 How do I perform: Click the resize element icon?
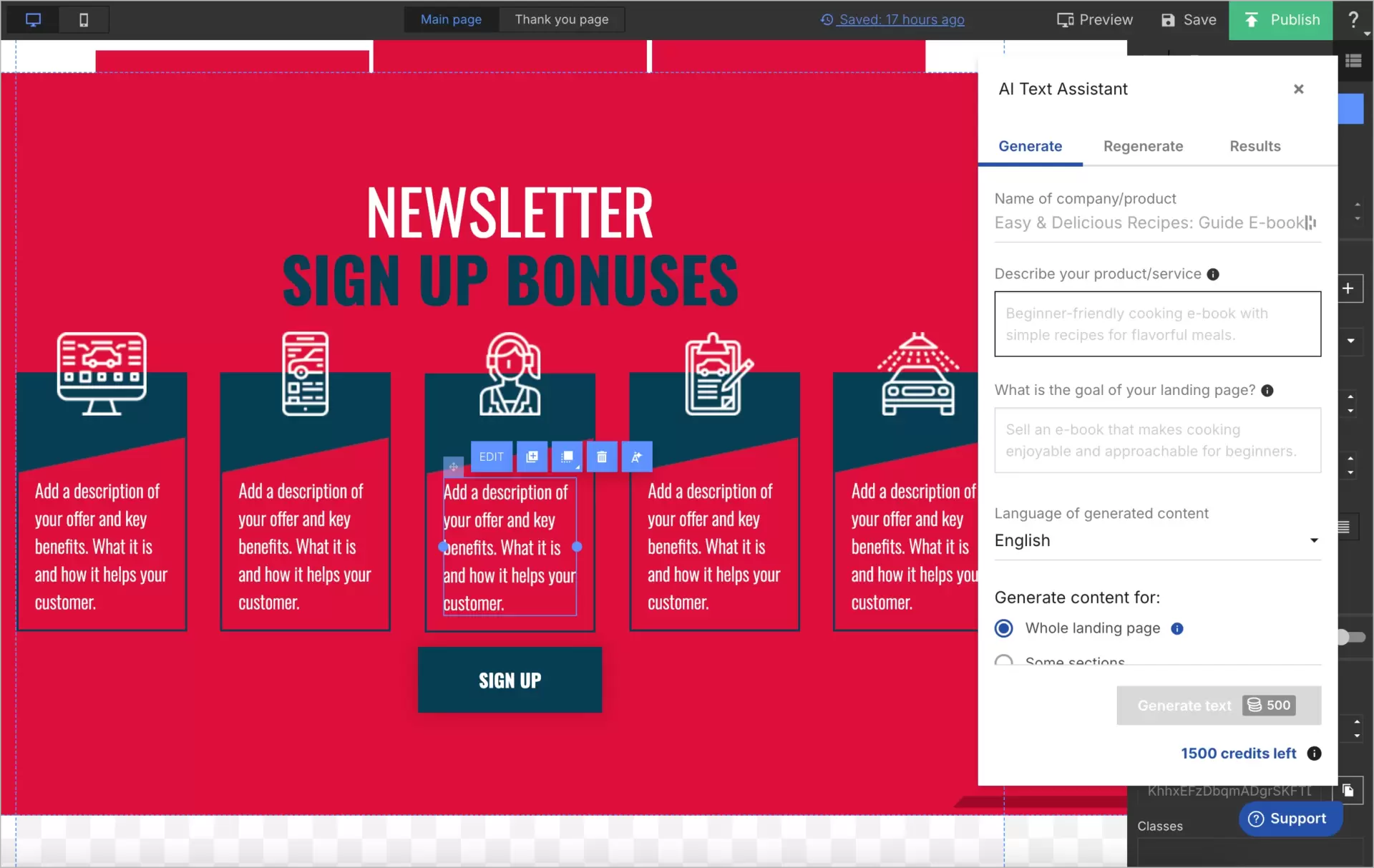point(567,457)
